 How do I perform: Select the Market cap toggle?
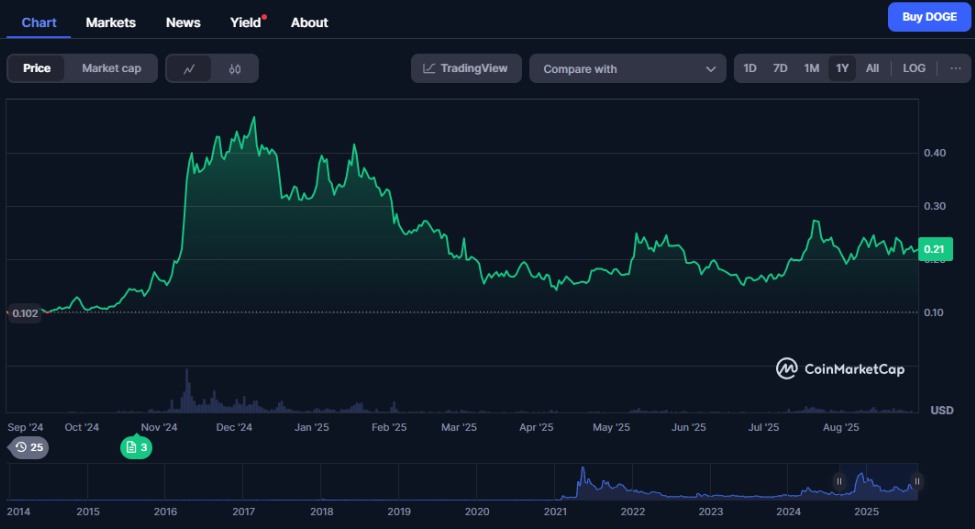click(111, 68)
